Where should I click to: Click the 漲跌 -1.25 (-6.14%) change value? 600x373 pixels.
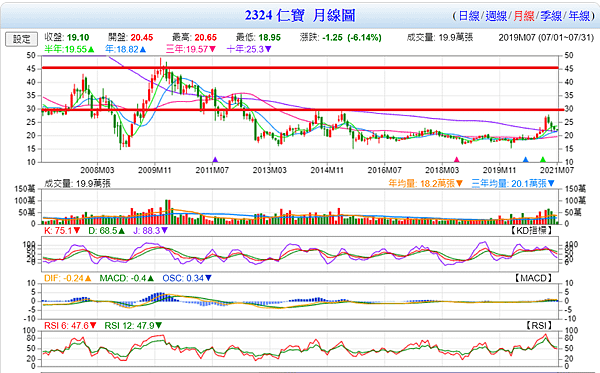(341, 37)
